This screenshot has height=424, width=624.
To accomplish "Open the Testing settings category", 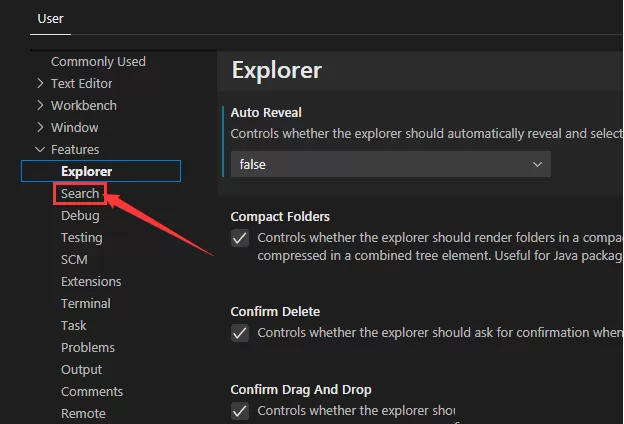I will click(x=82, y=238).
